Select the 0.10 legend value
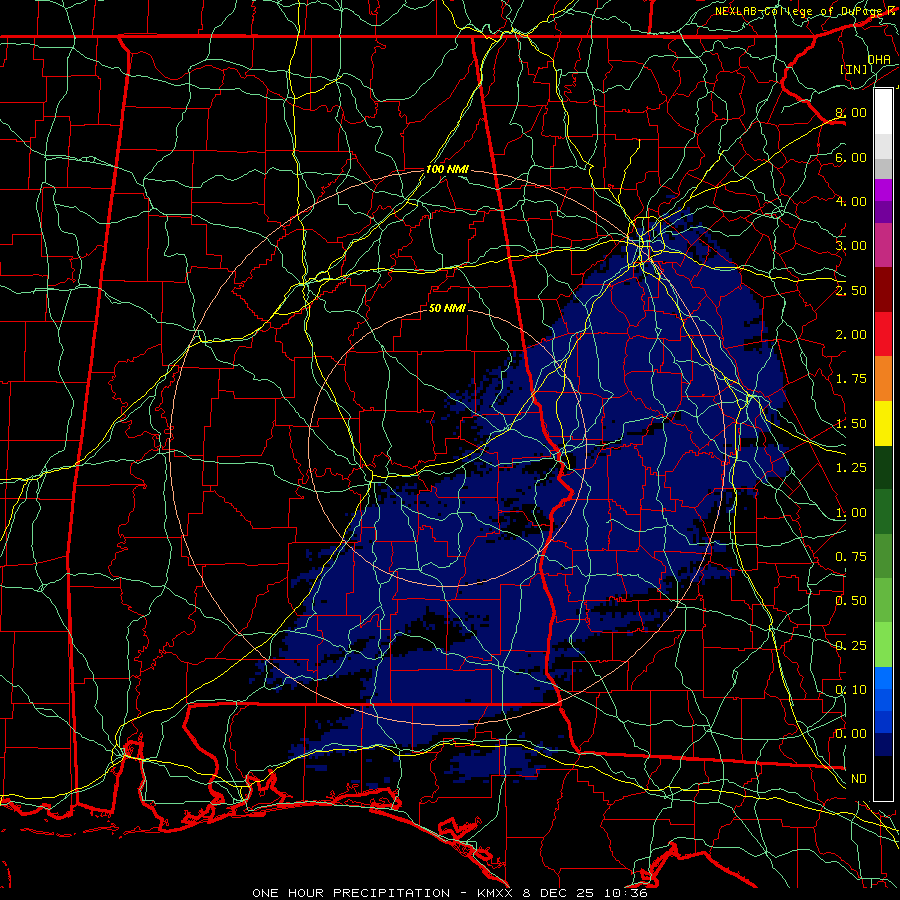This screenshot has height=900, width=900. click(x=851, y=690)
